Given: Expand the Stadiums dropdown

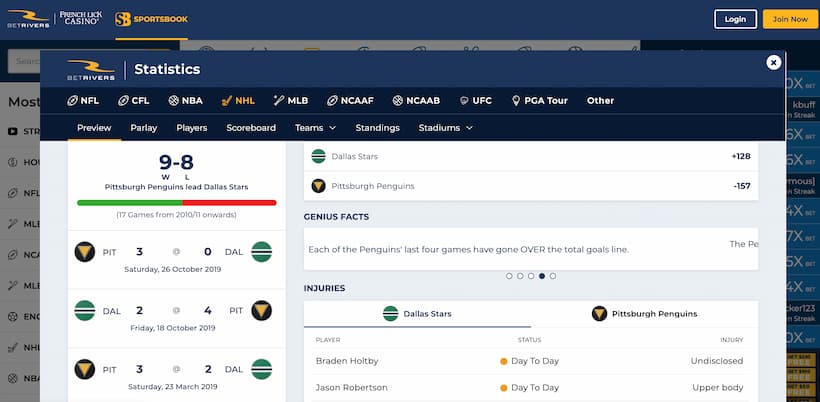Looking at the screenshot, I should tap(445, 128).
